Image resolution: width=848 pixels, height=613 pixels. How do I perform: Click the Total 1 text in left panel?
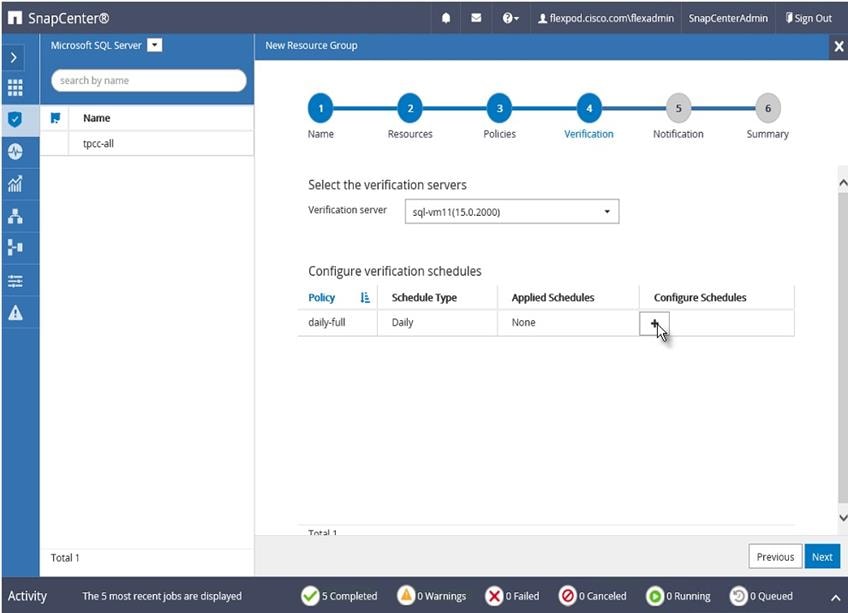pyautogui.click(x=65, y=558)
